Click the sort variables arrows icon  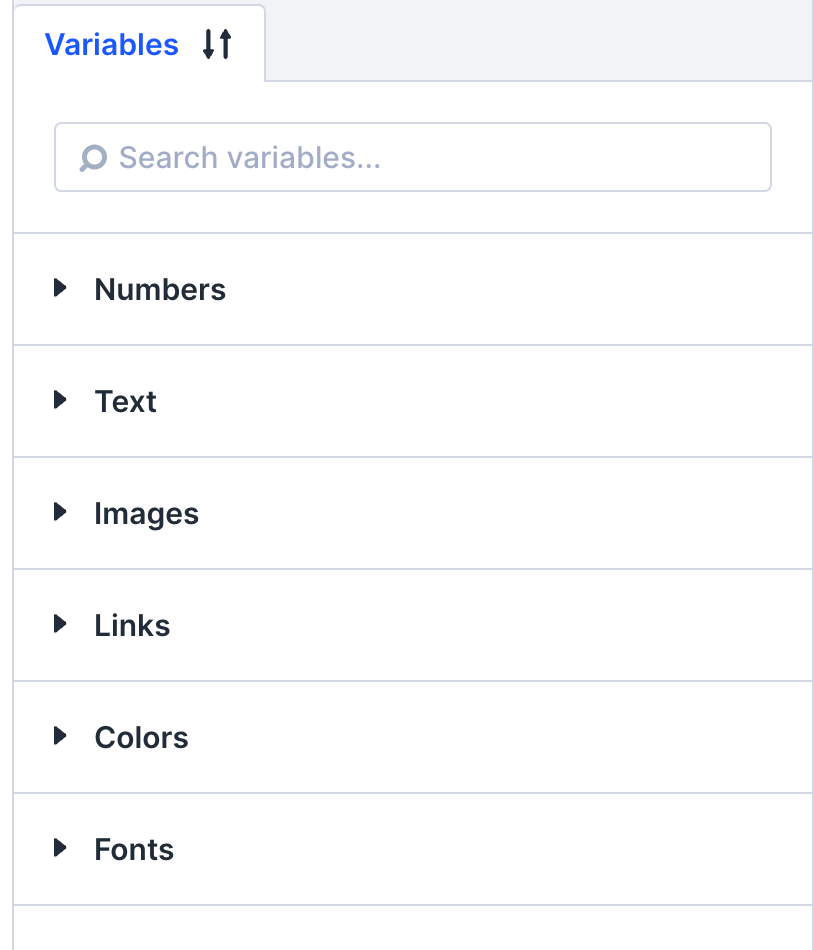click(x=217, y=44)
